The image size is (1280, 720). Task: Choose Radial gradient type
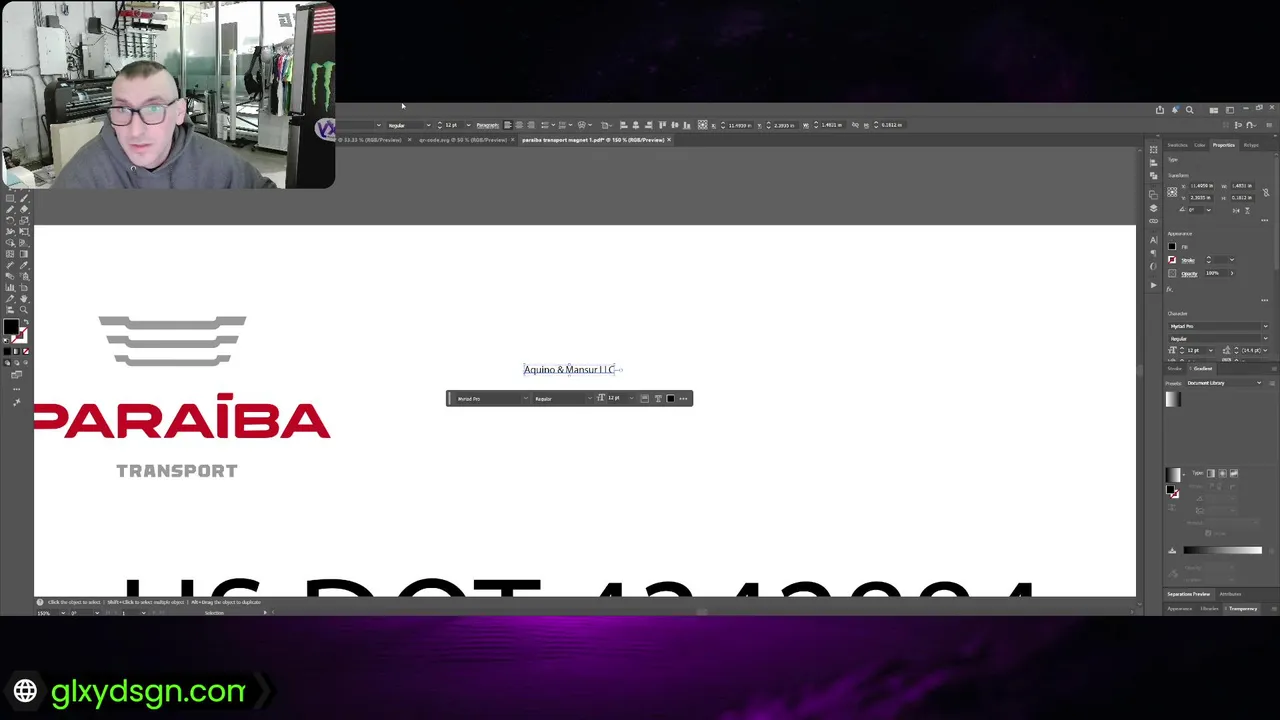pos(1222,473)
